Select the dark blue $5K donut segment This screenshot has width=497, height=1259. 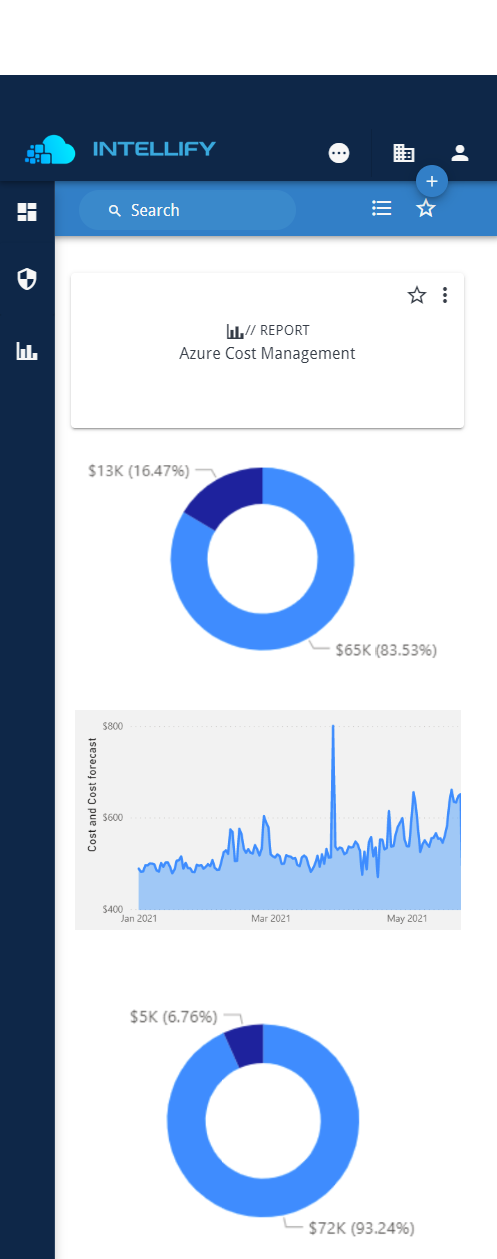pos(246,1044)
